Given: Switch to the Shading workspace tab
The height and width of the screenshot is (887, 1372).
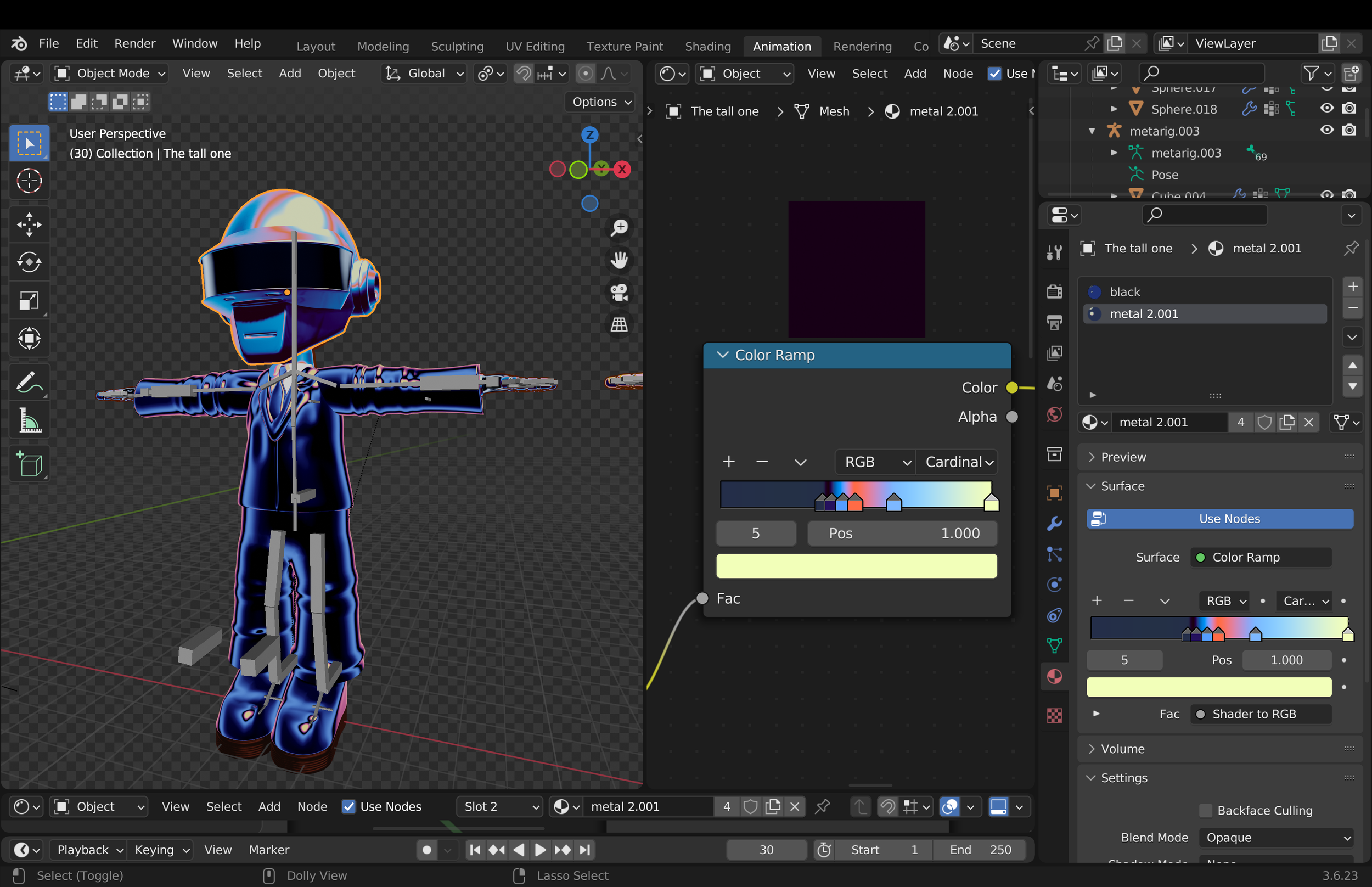Looking at the screenshot, I should [x=707, y=46].
